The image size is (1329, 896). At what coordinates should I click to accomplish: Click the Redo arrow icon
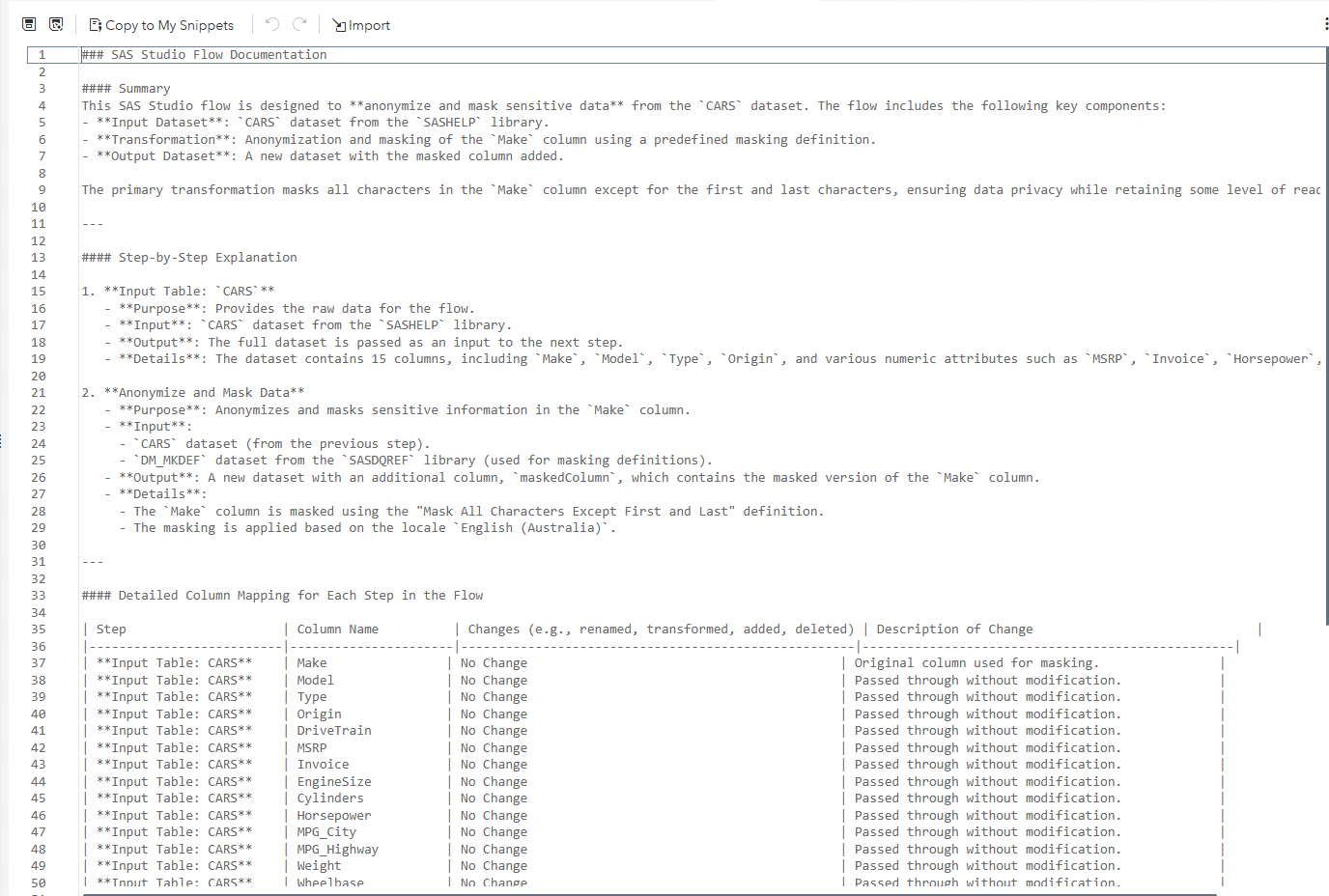(299, 24)
